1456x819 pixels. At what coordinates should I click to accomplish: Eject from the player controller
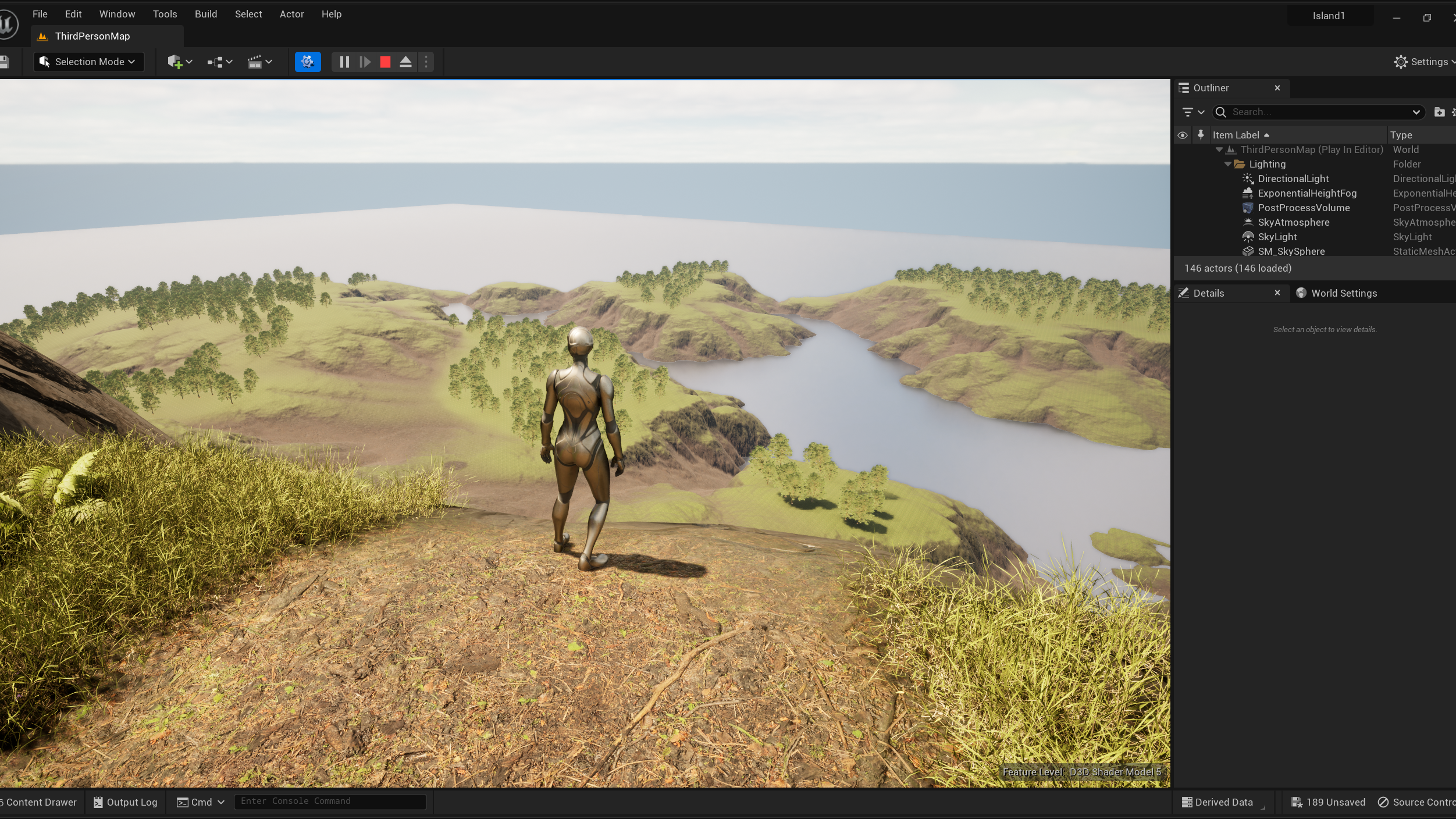coord(405,62)
